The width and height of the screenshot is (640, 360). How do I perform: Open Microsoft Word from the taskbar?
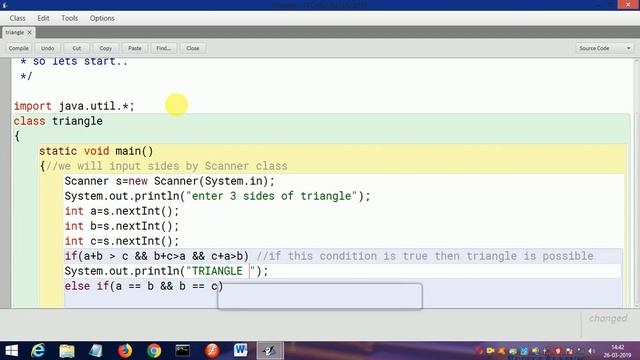point(240,351)
